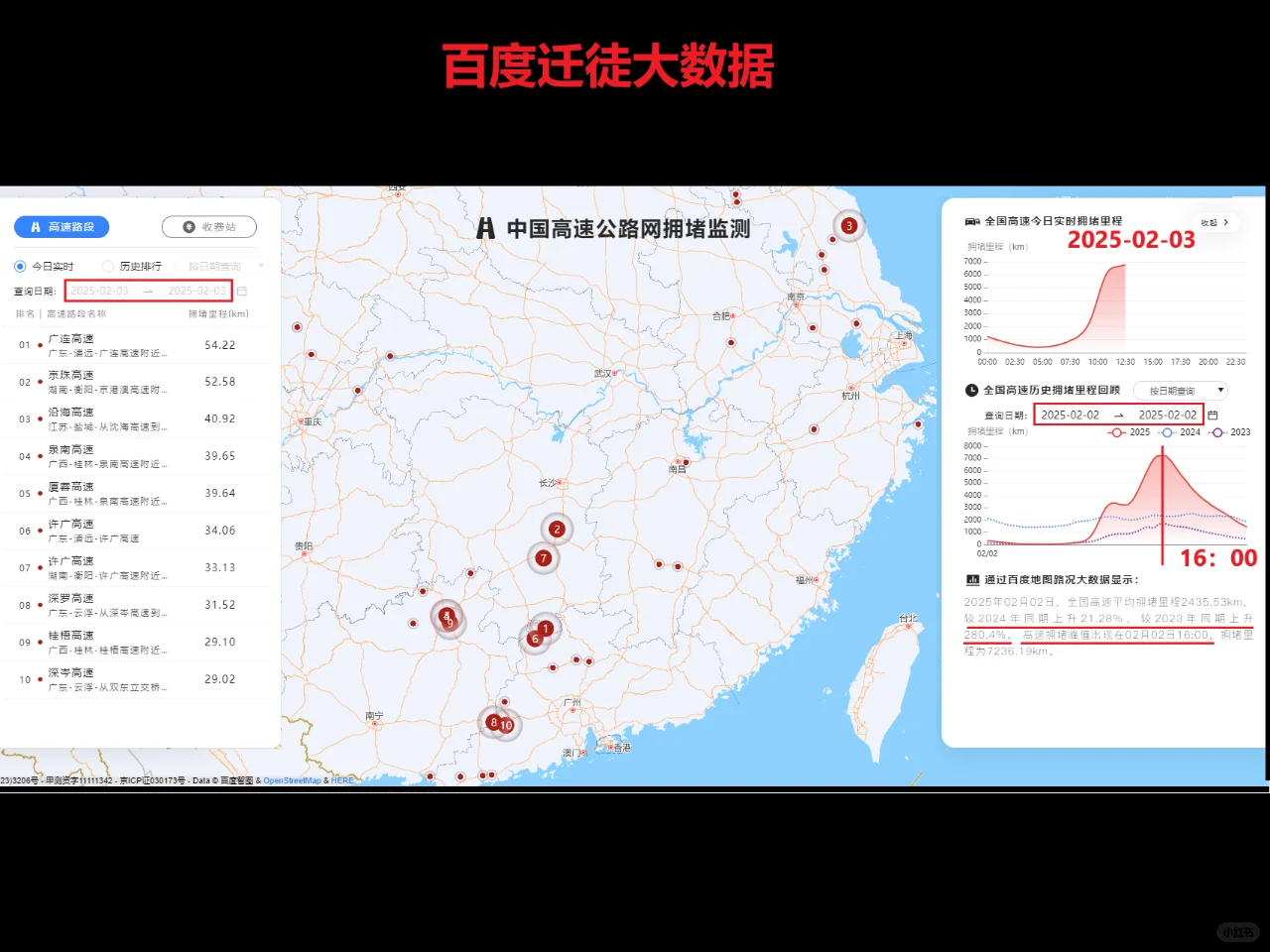Click the 40.92 congestion mileage value
The width and height of the screenshot is (1270, 952).
220,418
